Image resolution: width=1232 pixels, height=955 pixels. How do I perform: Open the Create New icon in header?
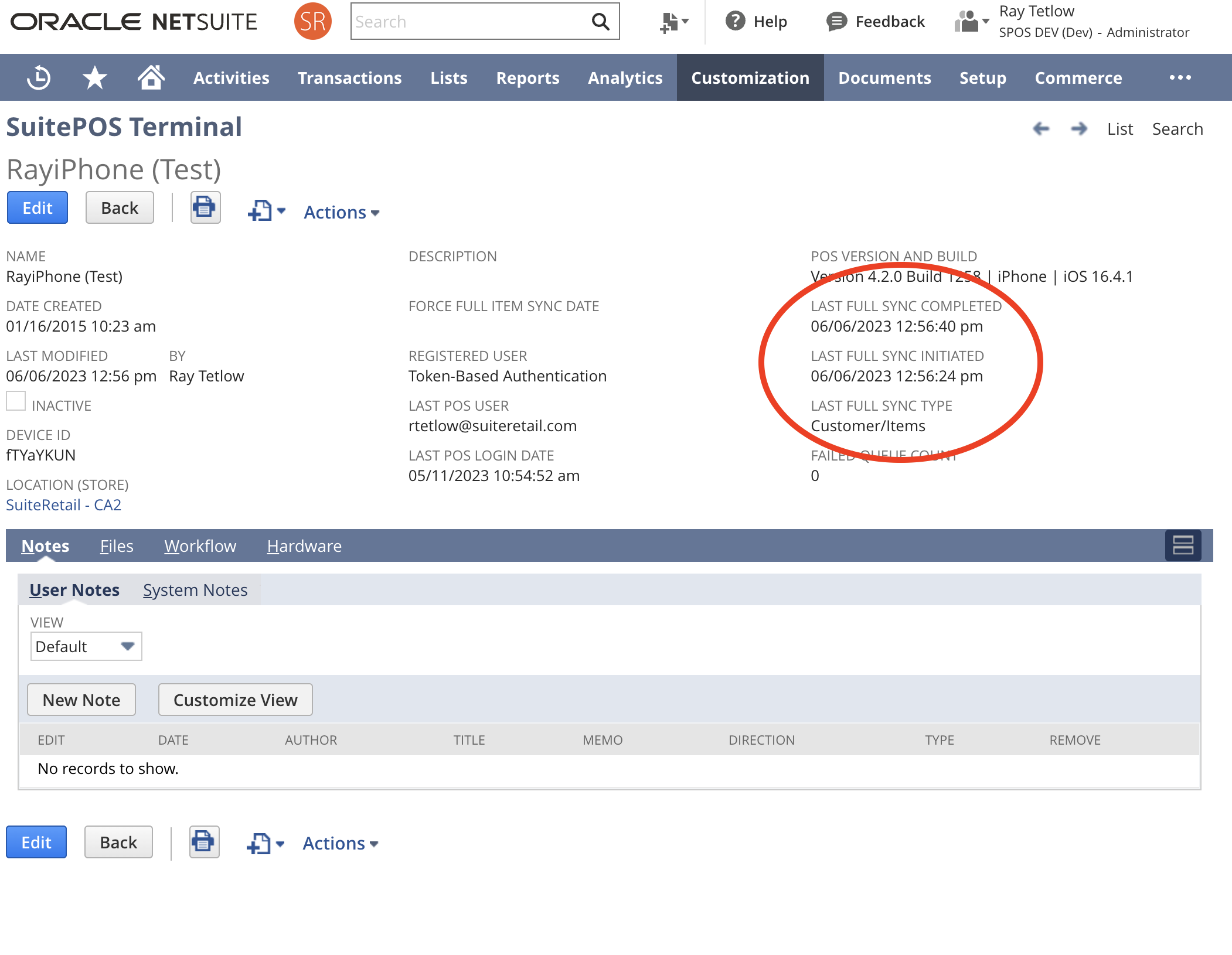click(674, 22)
